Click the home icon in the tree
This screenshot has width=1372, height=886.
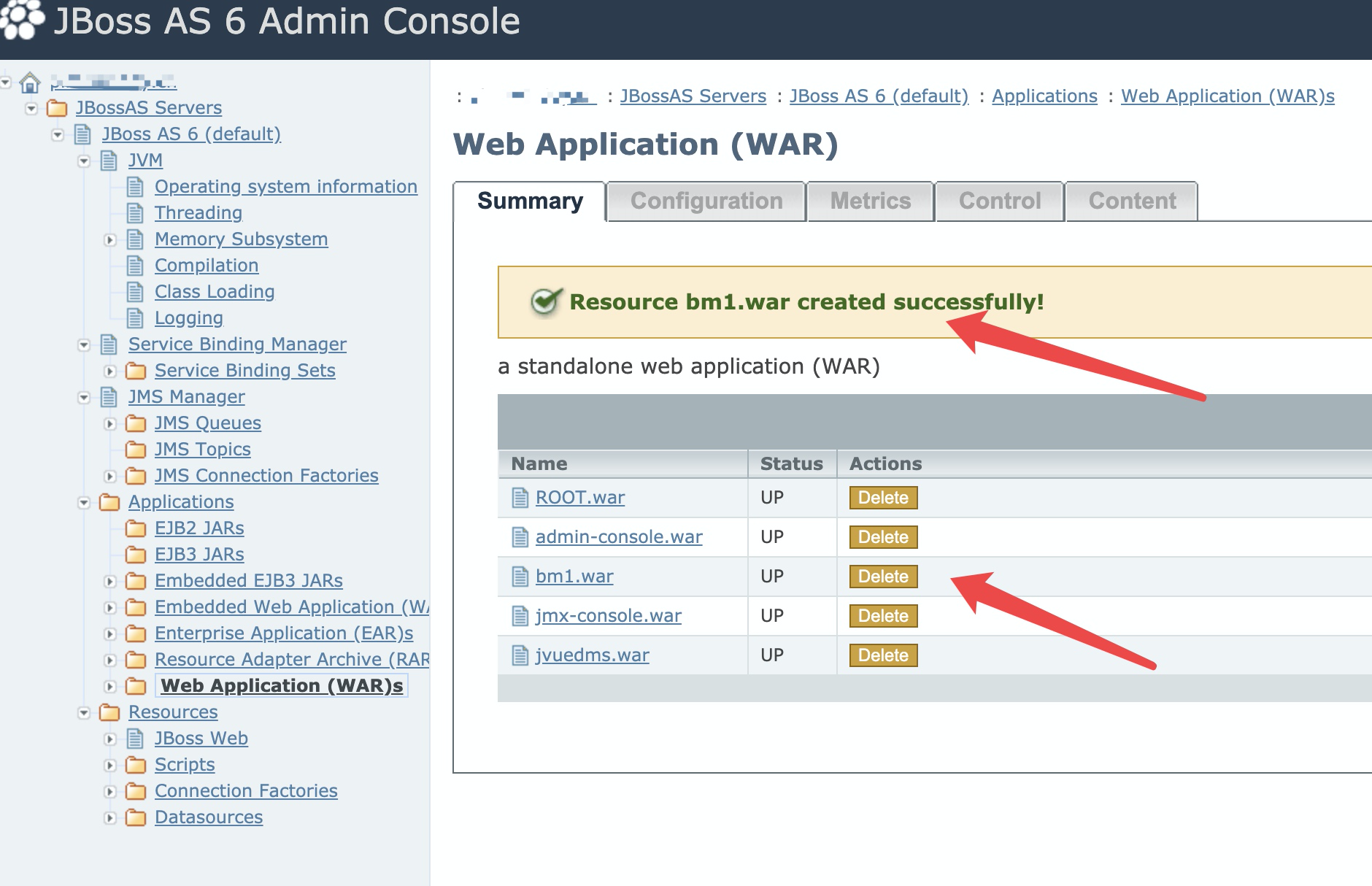tap(29, 82)
